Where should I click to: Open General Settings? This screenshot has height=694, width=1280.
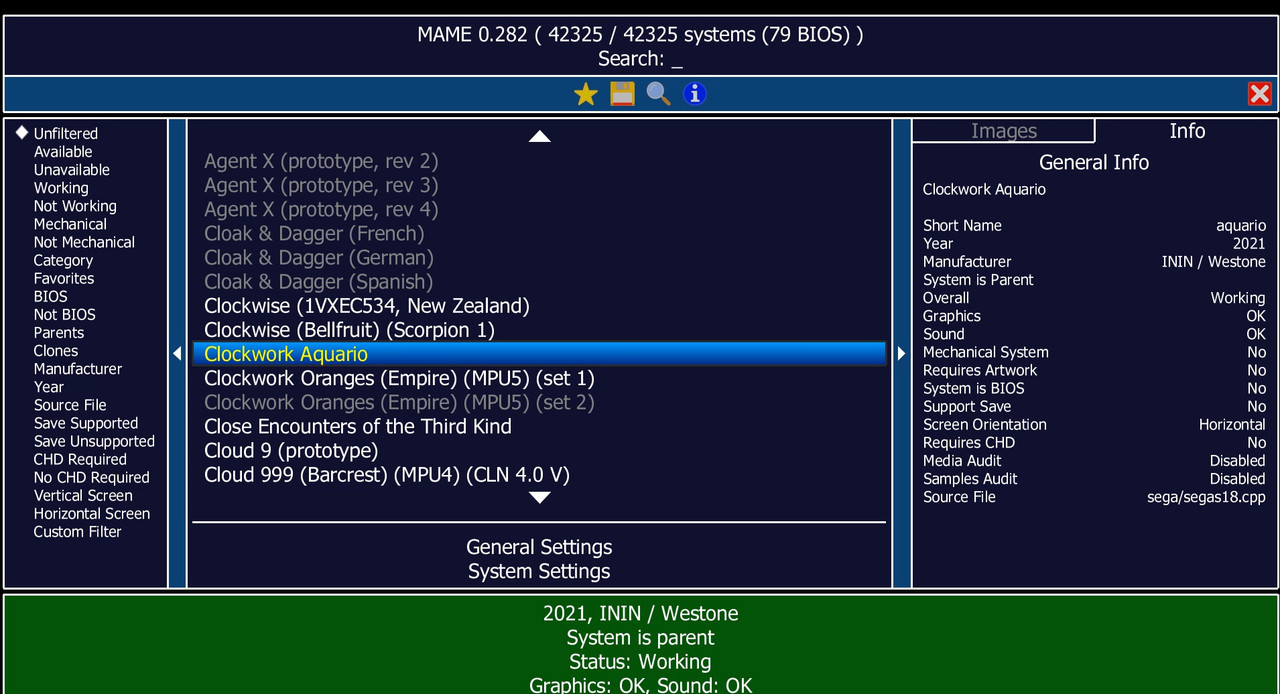click(x=539, y=547)
